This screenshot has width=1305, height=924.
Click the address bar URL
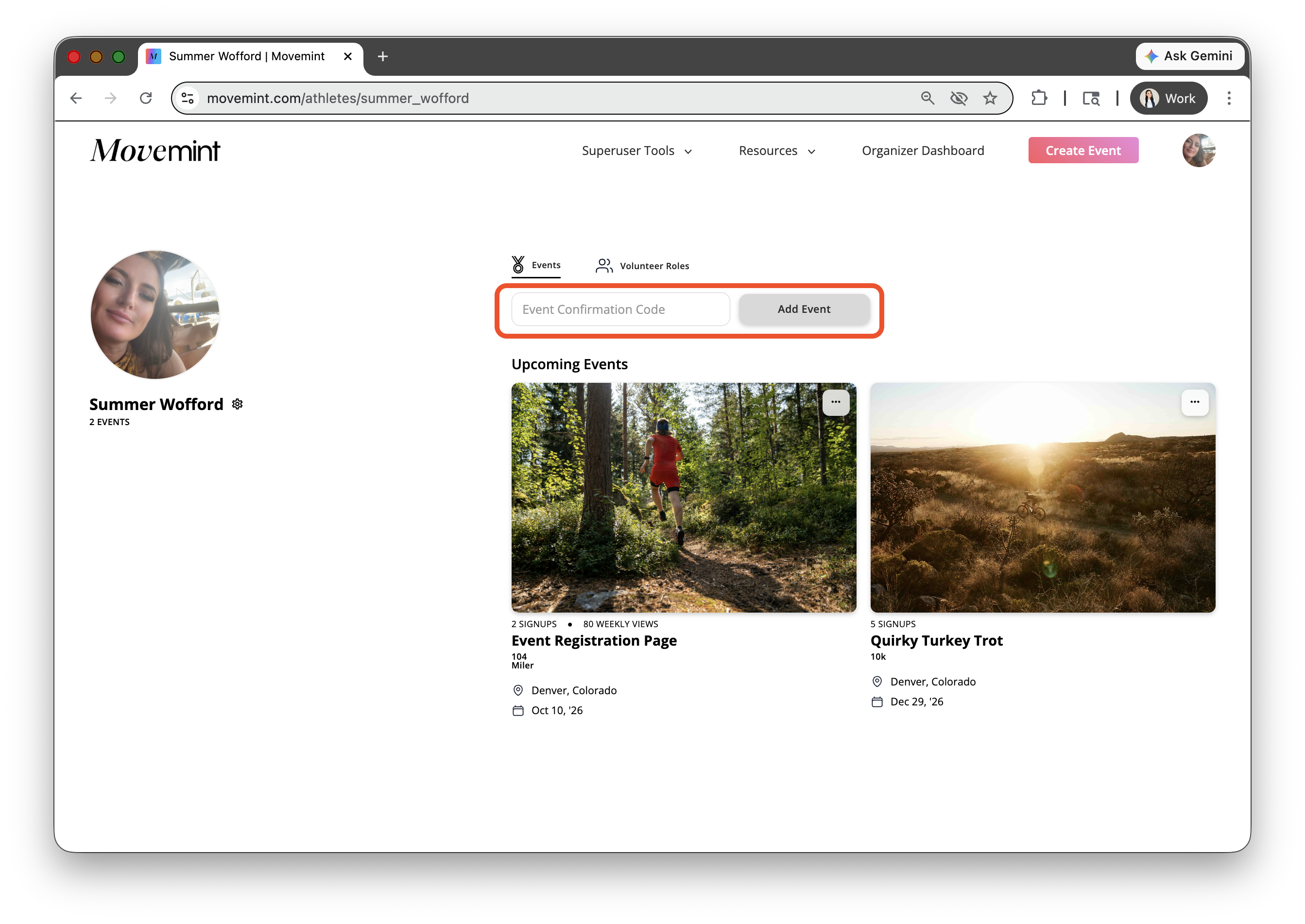[338, 99]
